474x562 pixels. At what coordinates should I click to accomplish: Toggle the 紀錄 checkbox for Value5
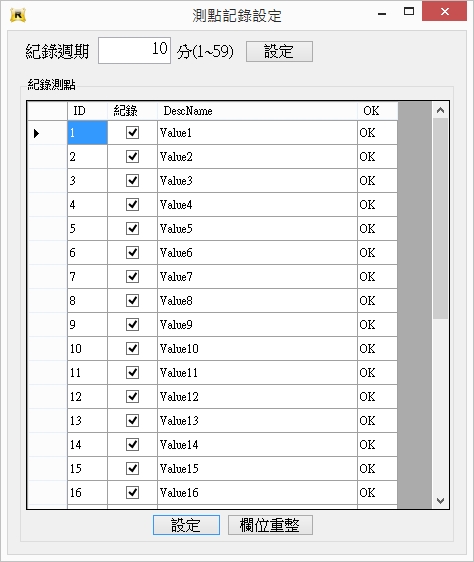tap(132, 228)
